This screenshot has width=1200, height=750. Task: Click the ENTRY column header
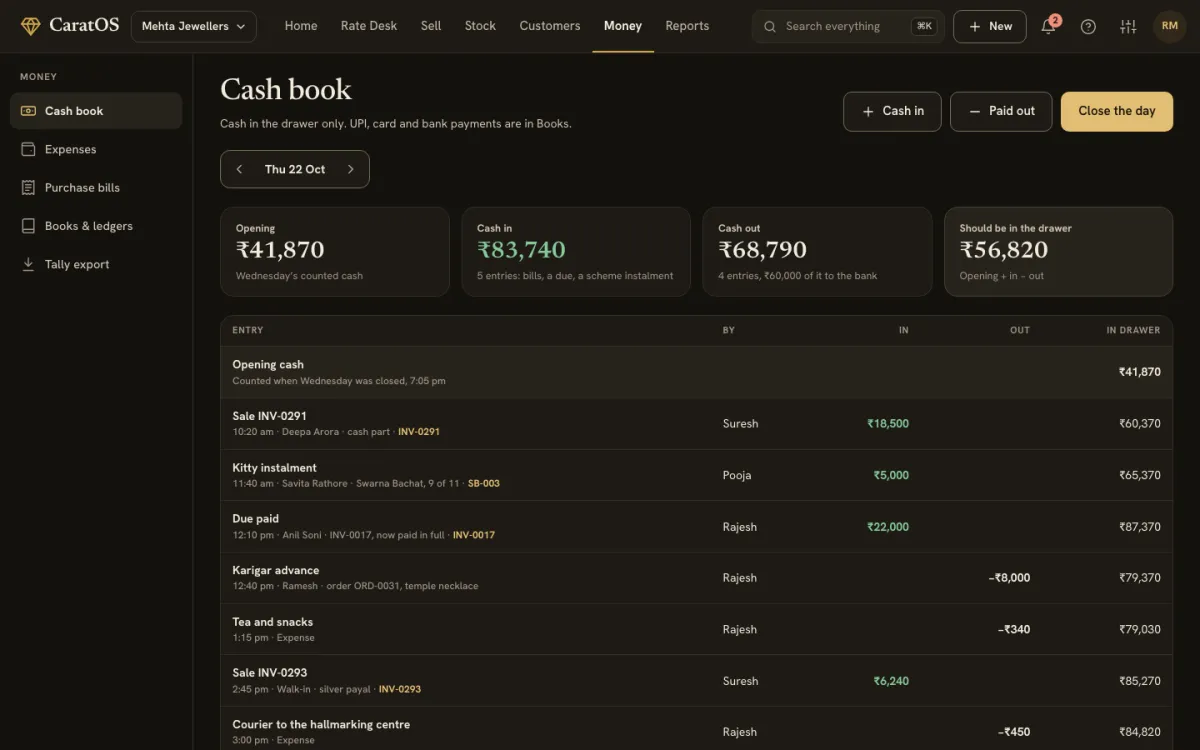point(248,330)
